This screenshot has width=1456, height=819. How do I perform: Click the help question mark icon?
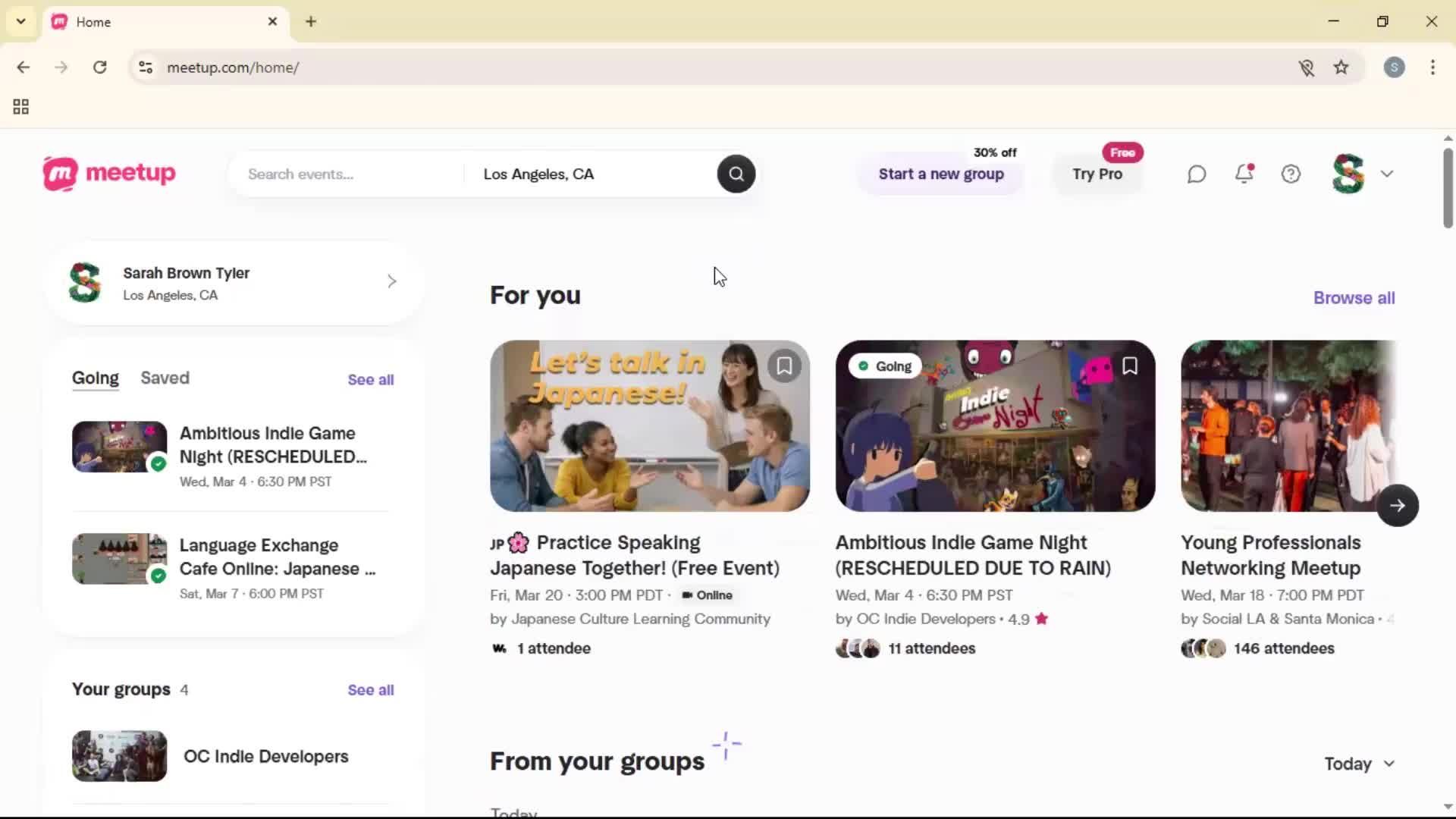pos(1291,174)
